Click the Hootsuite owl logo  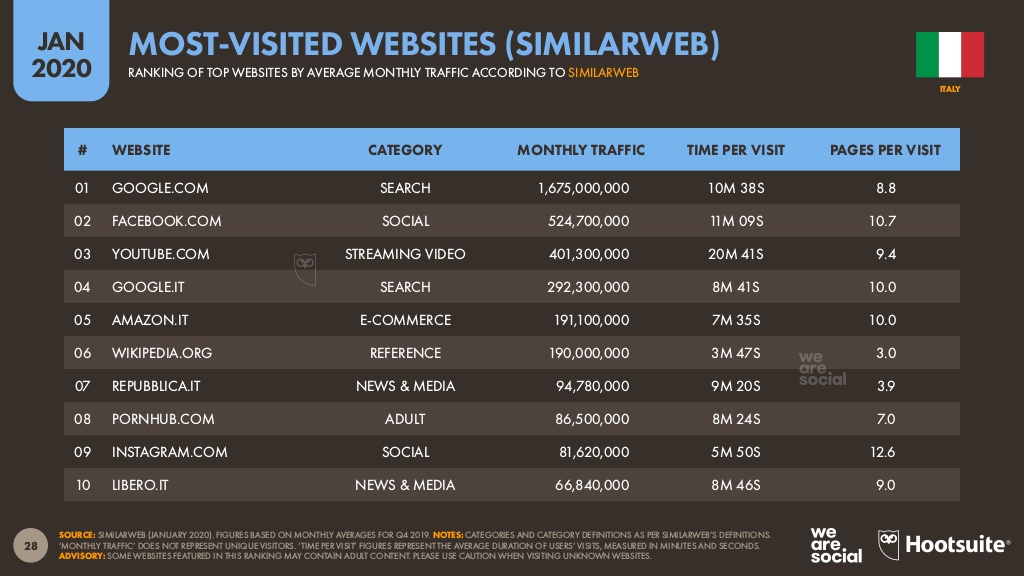pos(888,545)
